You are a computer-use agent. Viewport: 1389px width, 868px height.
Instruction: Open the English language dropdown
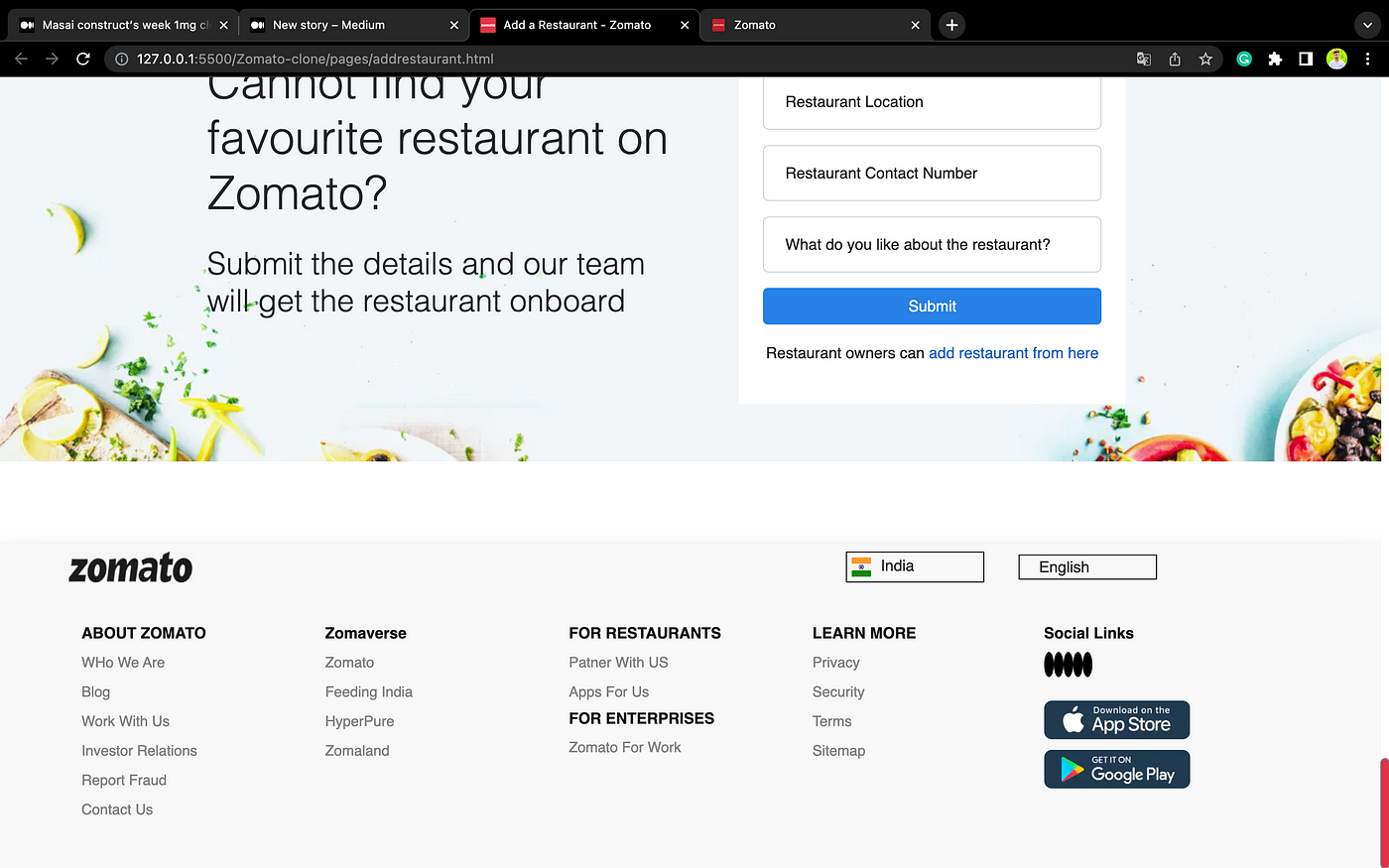[x=1087, y=567]
